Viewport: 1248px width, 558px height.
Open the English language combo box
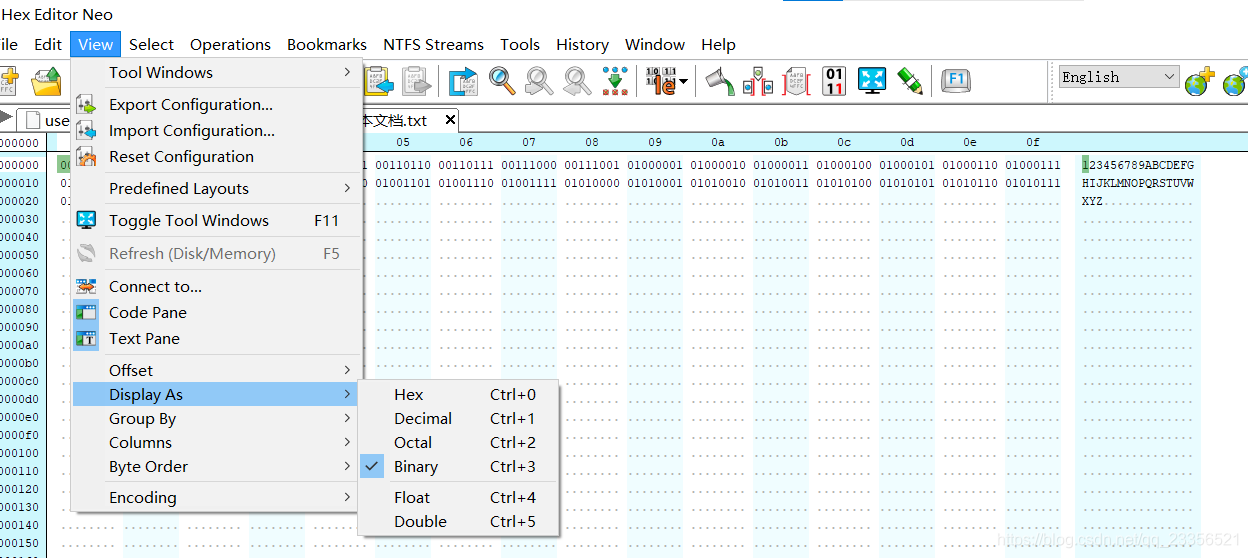[x=1120, y=77]
